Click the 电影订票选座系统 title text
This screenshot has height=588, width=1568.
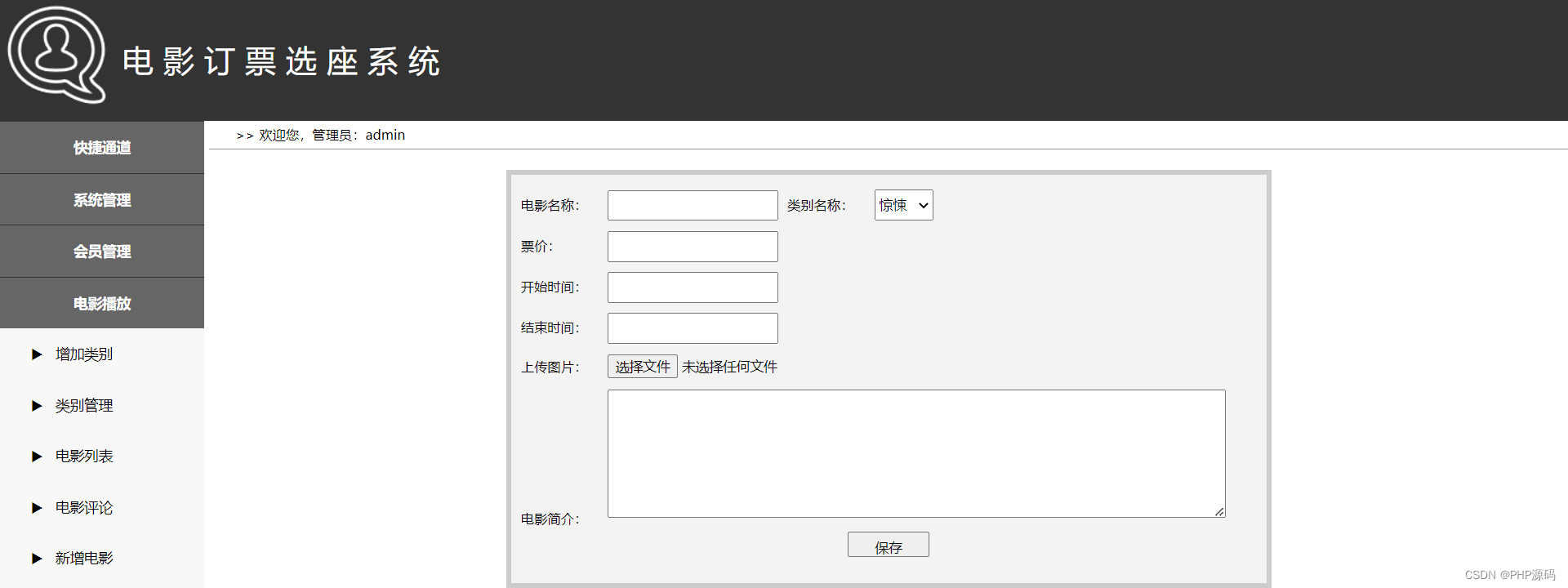(282, 62)
